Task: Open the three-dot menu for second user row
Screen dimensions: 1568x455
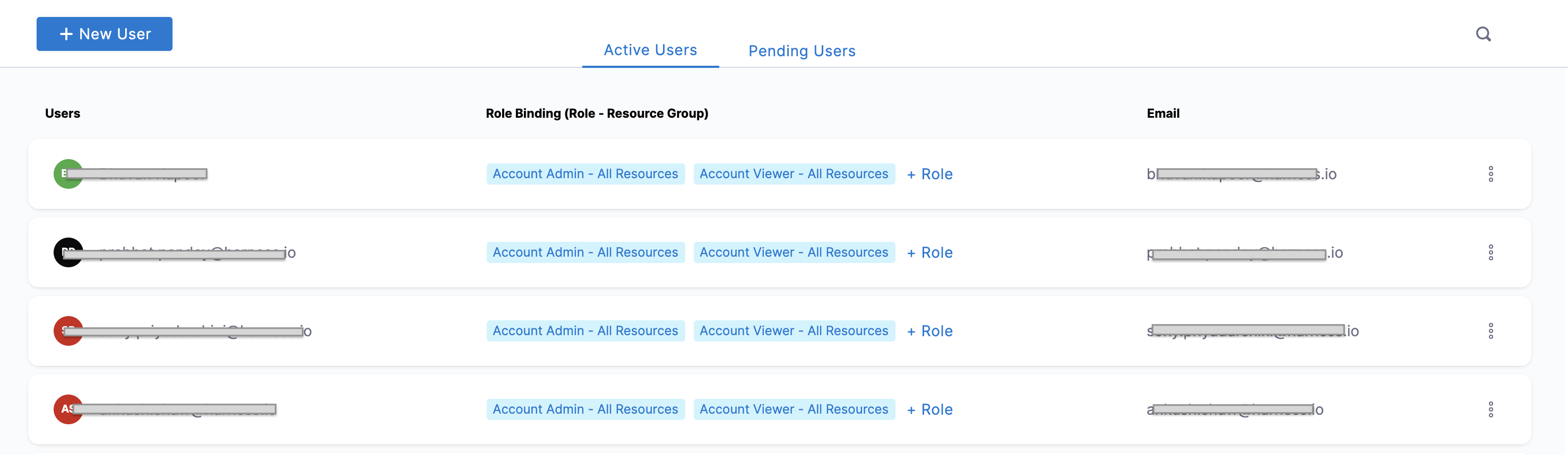Action: click(1490, 252)
